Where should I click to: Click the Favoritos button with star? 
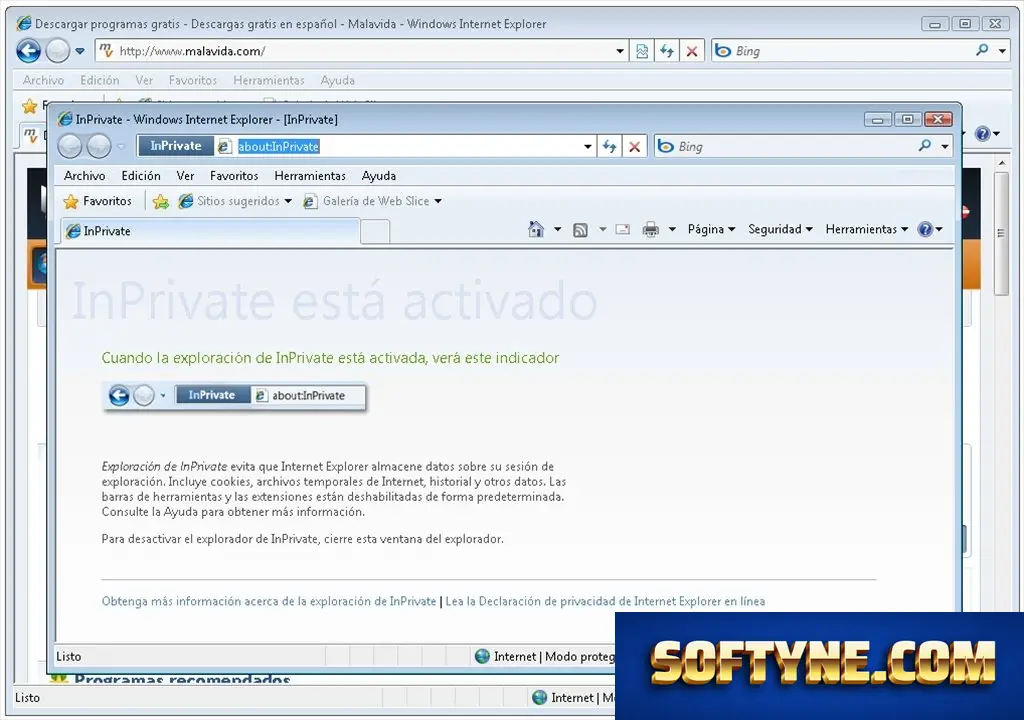point(98,201)
